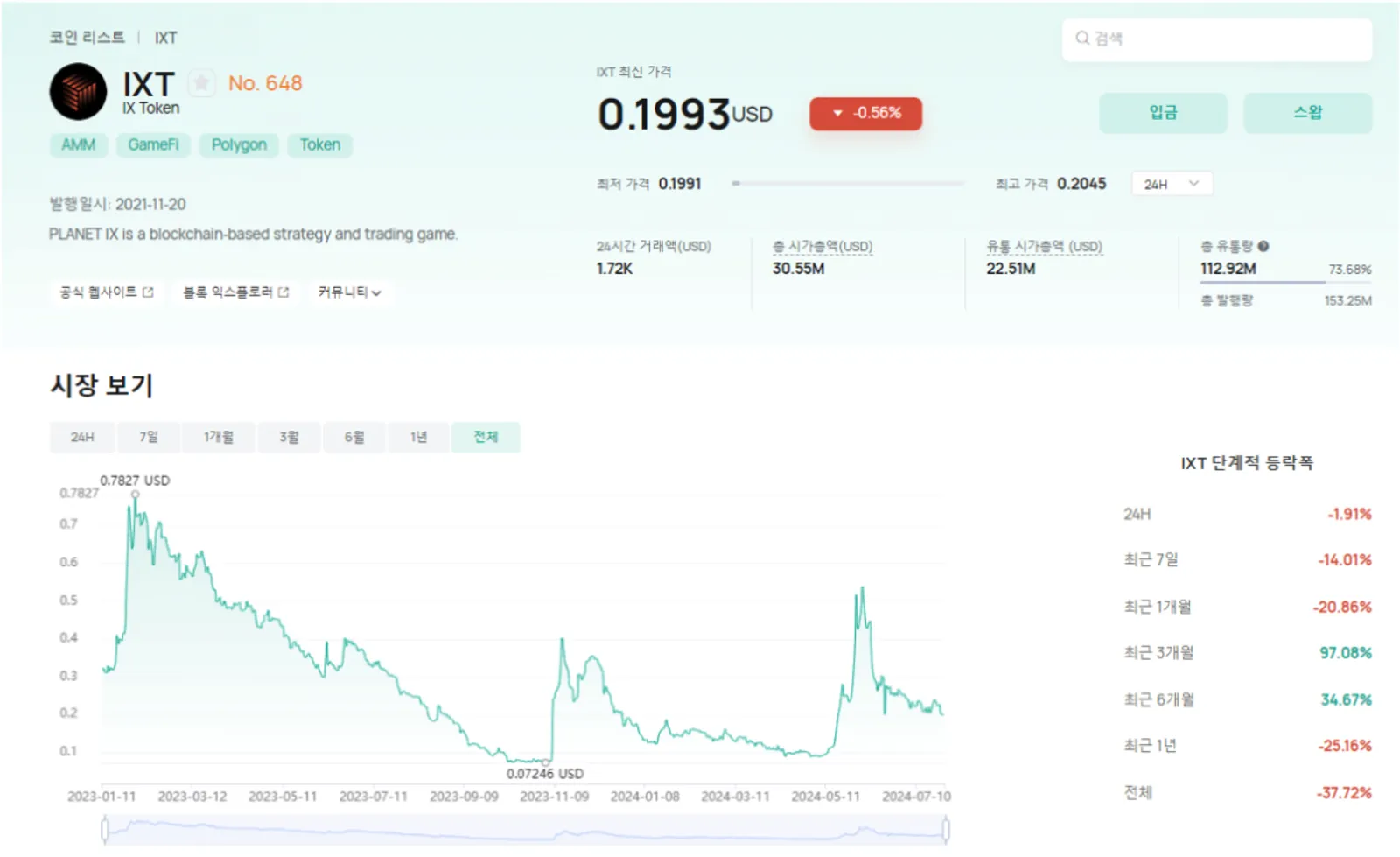Click the 24시간 거래액 1.72K value
Image resolution: width=1400 pixels, height=857 pixels.
pos(614,269)
